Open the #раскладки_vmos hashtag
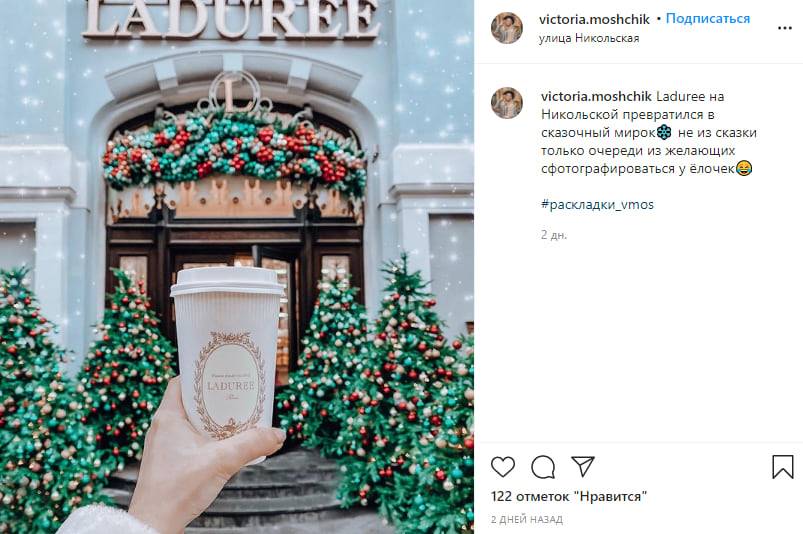 coord(597,205)
